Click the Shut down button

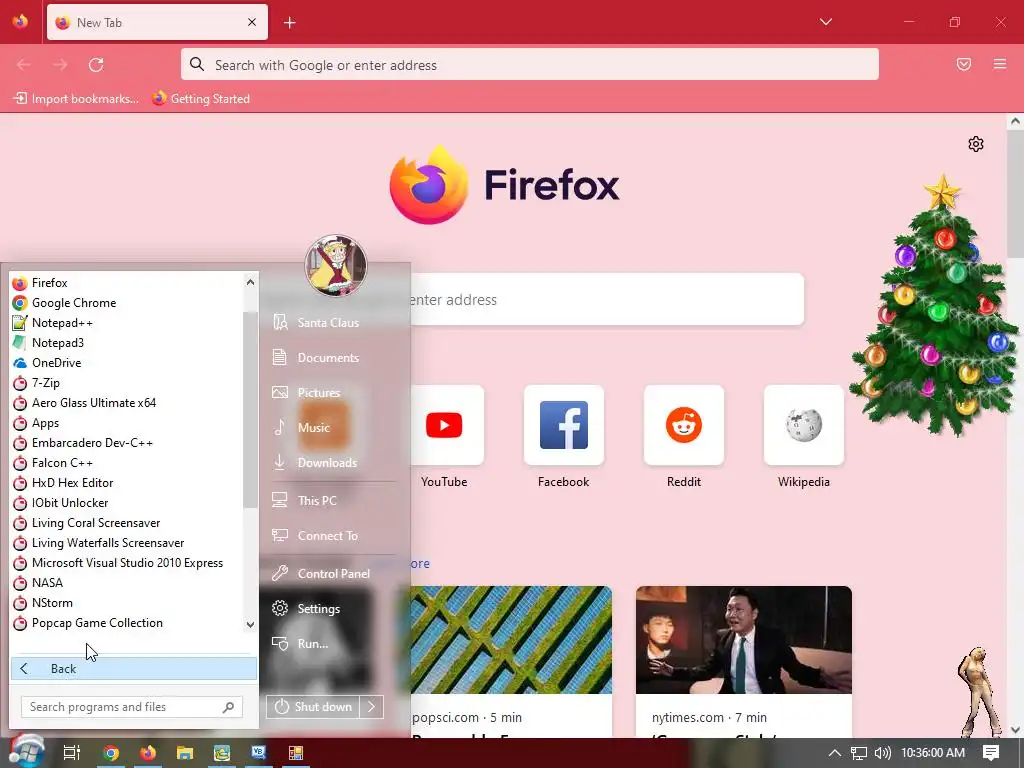(x=313, y=707)
